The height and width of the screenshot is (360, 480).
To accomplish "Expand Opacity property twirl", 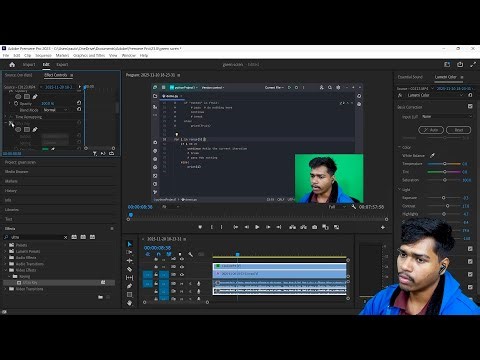I will click(x=10, y=103).
